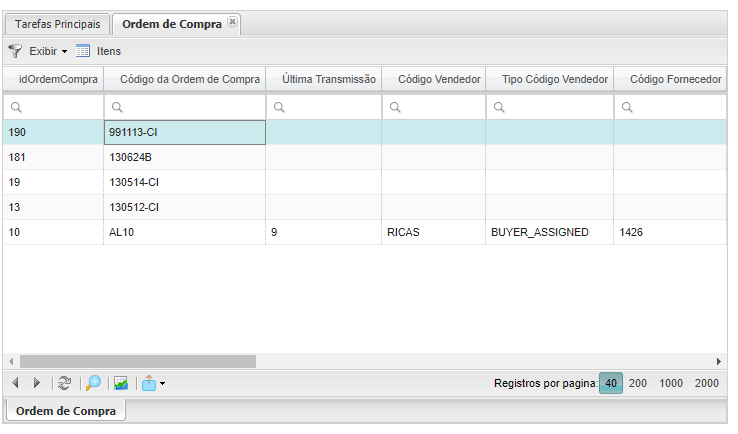Expand the Exibir dropdown menu
The width and height of the screenshot is (738, 434).
tap(48, 50)
